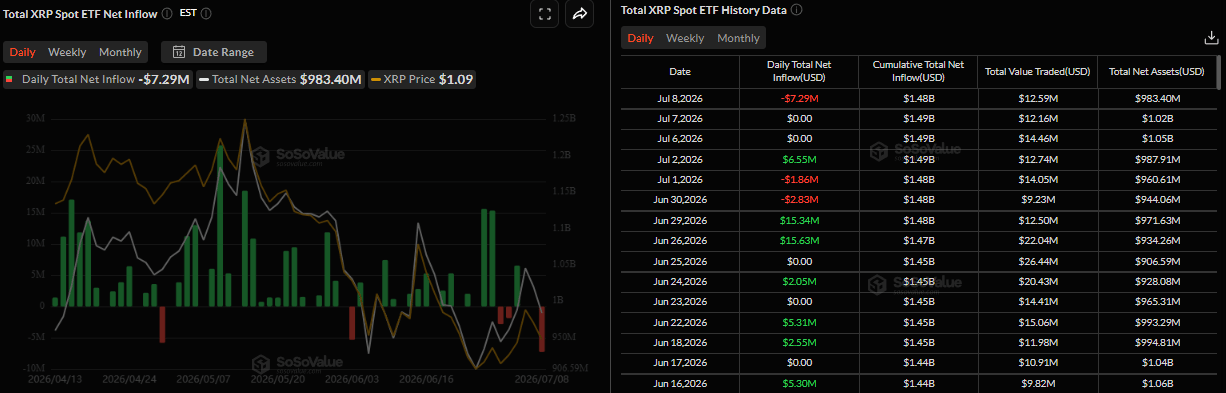Open the Date Range picker

click(214, 52)
